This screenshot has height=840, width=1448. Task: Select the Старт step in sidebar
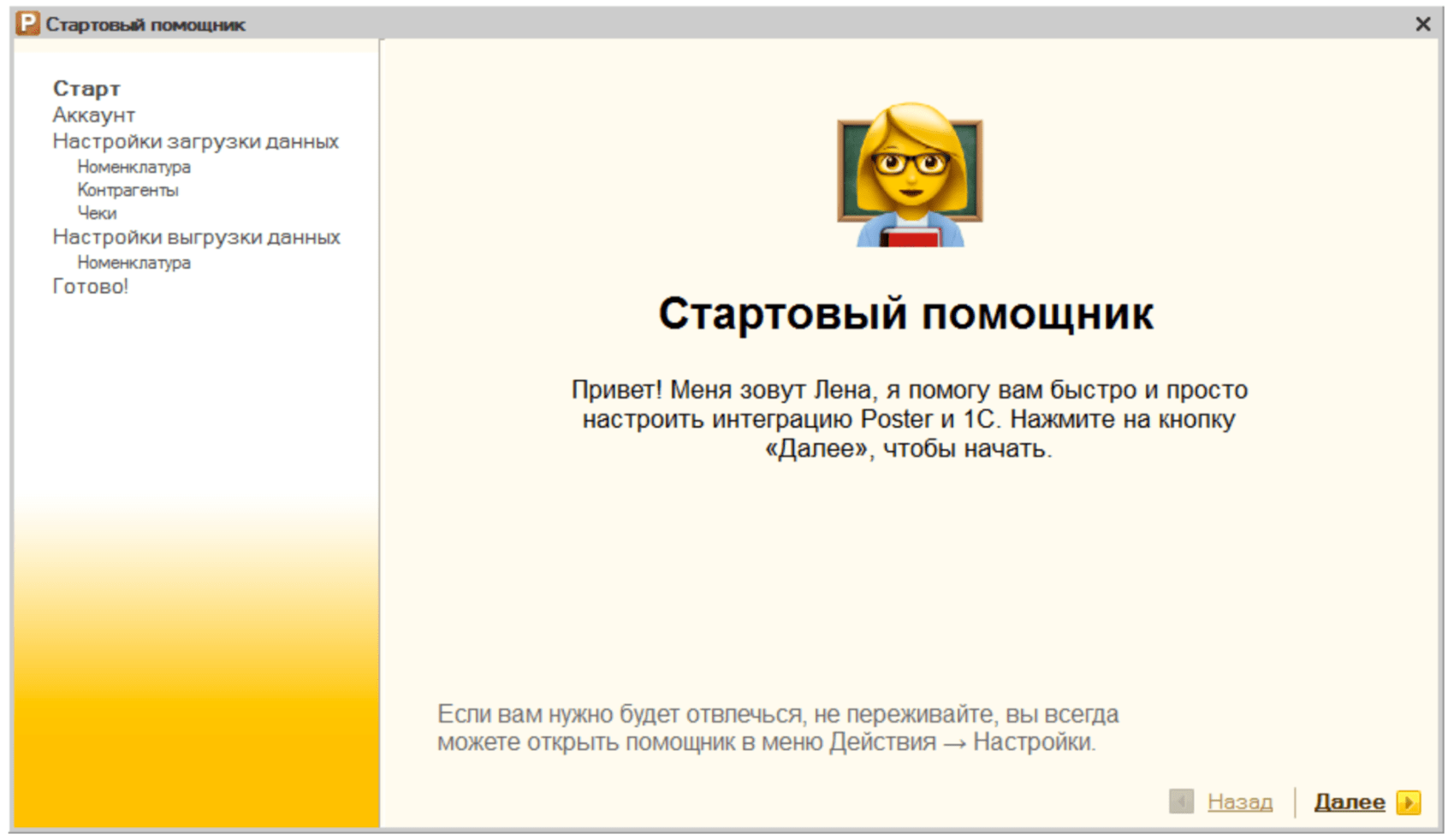tap(86, 88)
